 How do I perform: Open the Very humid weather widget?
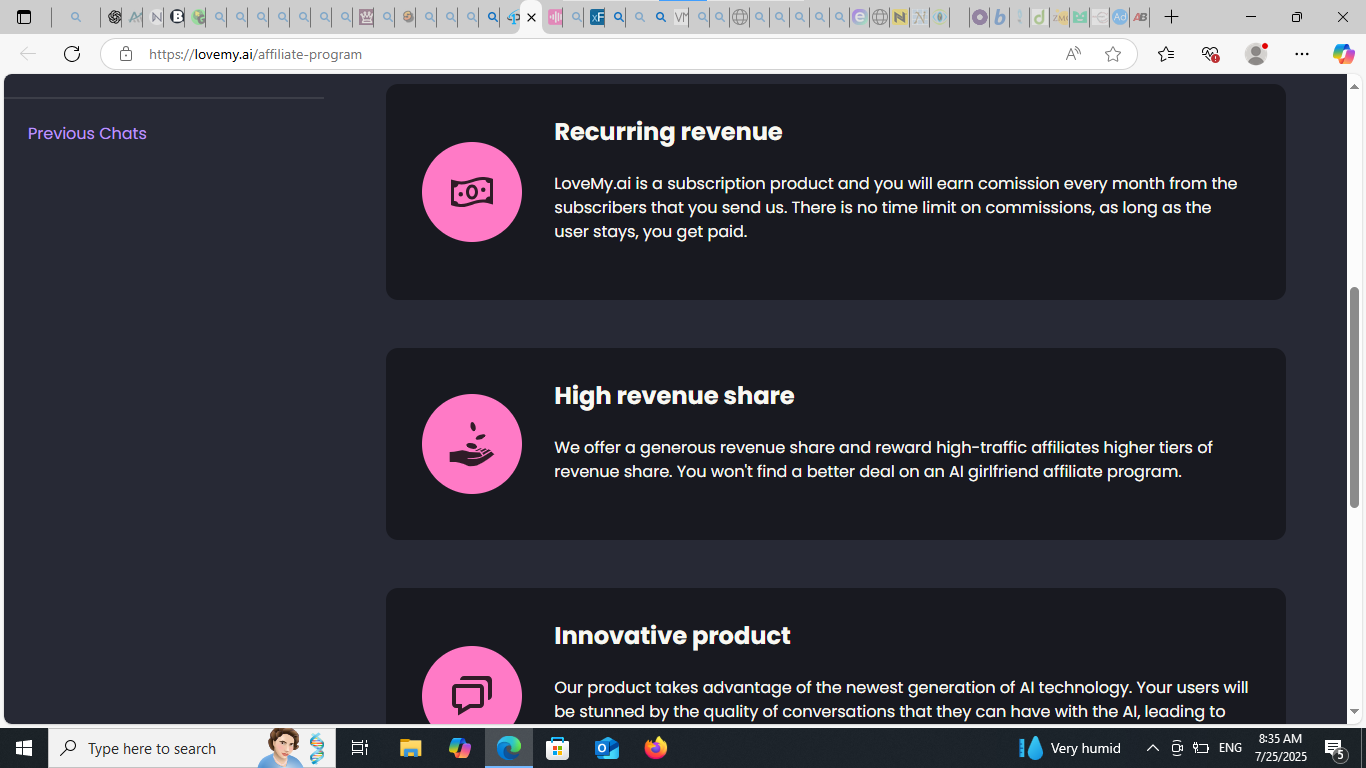[x=1070, y=748]
